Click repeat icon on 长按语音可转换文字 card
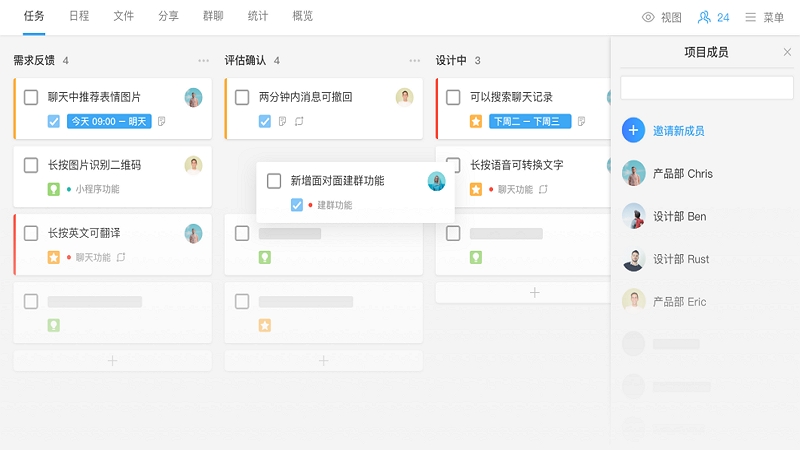The image size is (800, 450). point(543,189)
